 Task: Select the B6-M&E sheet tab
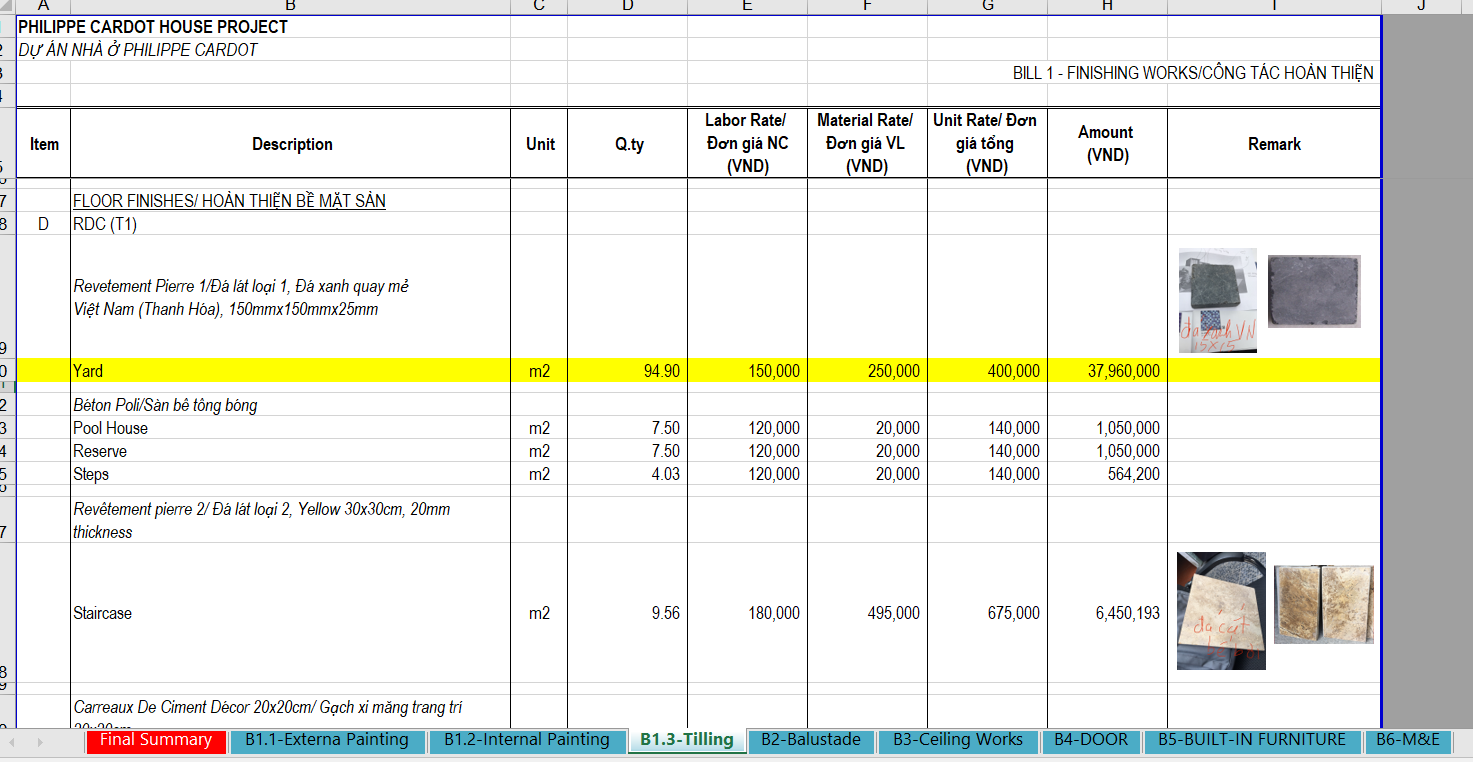(1408, 740)
